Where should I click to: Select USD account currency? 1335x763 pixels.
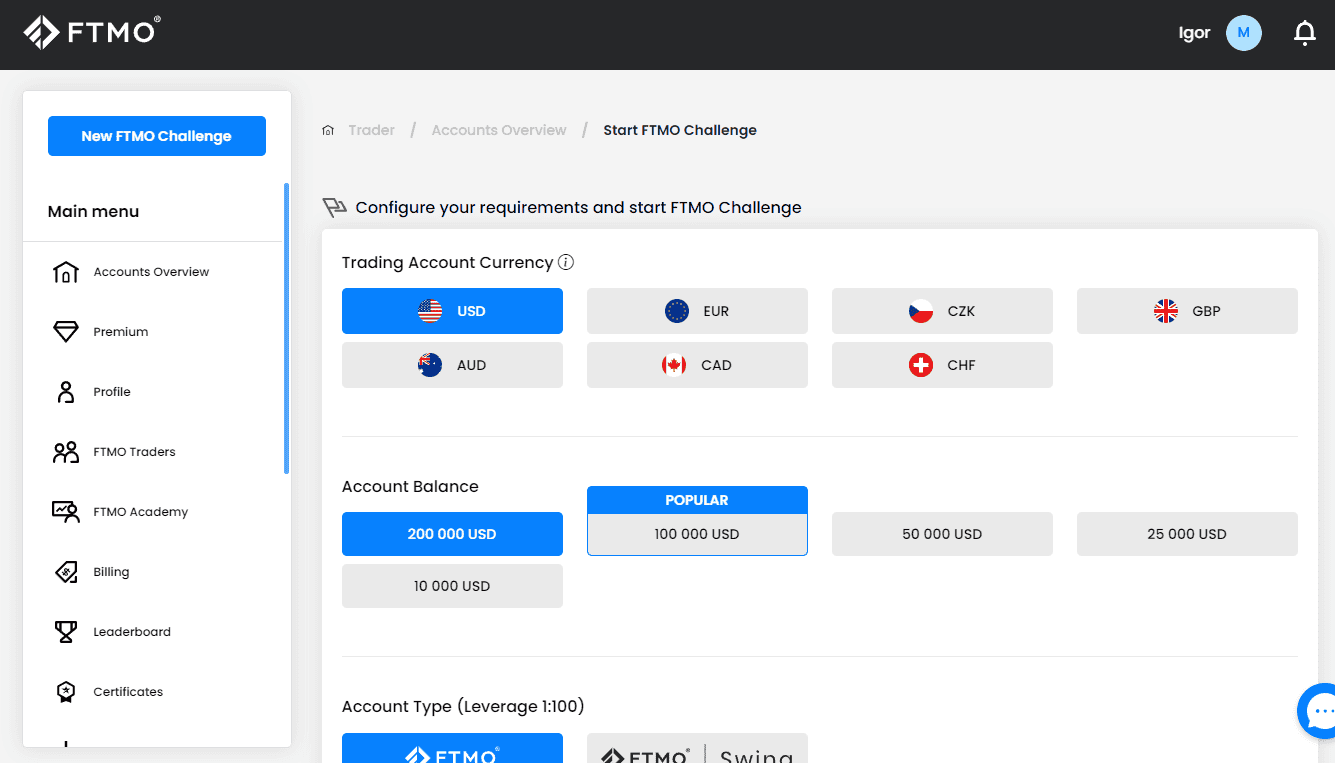452,311
